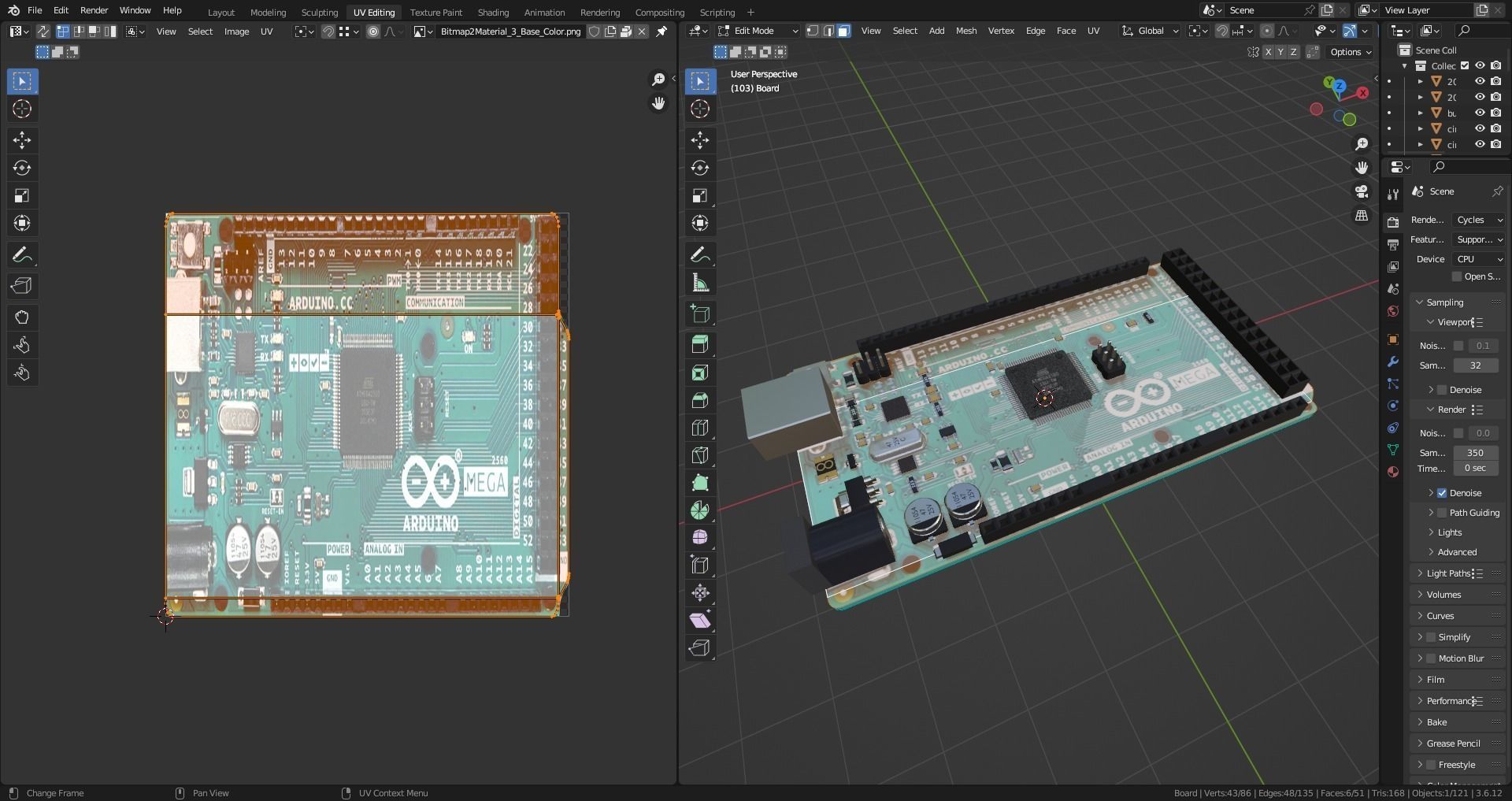Select the Rip Region tool in UV editor

pos(22,286)
